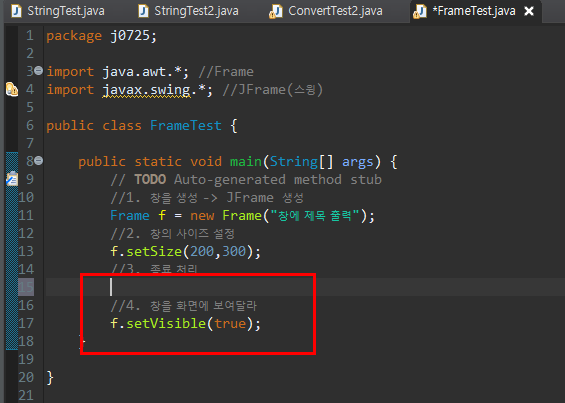
Task: Click the StringTest.java file icon
Action: click(16, 11)
